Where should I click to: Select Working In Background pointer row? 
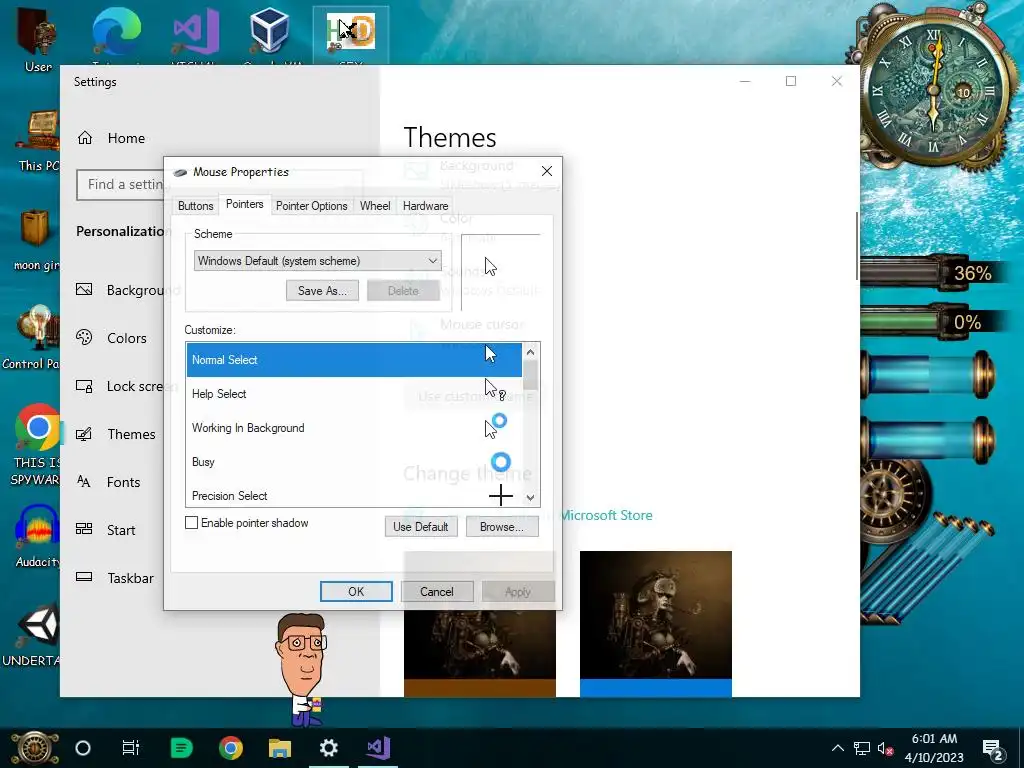coord(354,428)
